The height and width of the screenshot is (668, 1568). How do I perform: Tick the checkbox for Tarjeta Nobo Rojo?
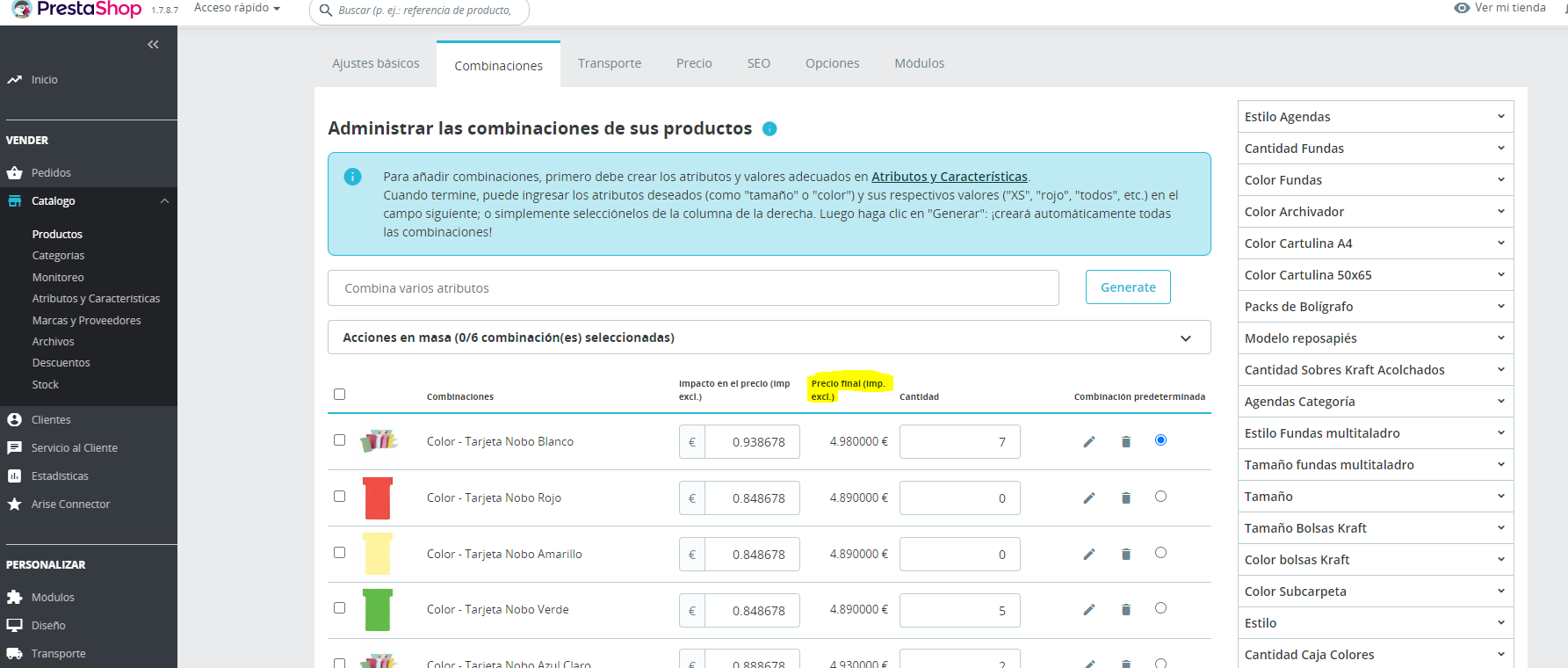tap(340, 496)
